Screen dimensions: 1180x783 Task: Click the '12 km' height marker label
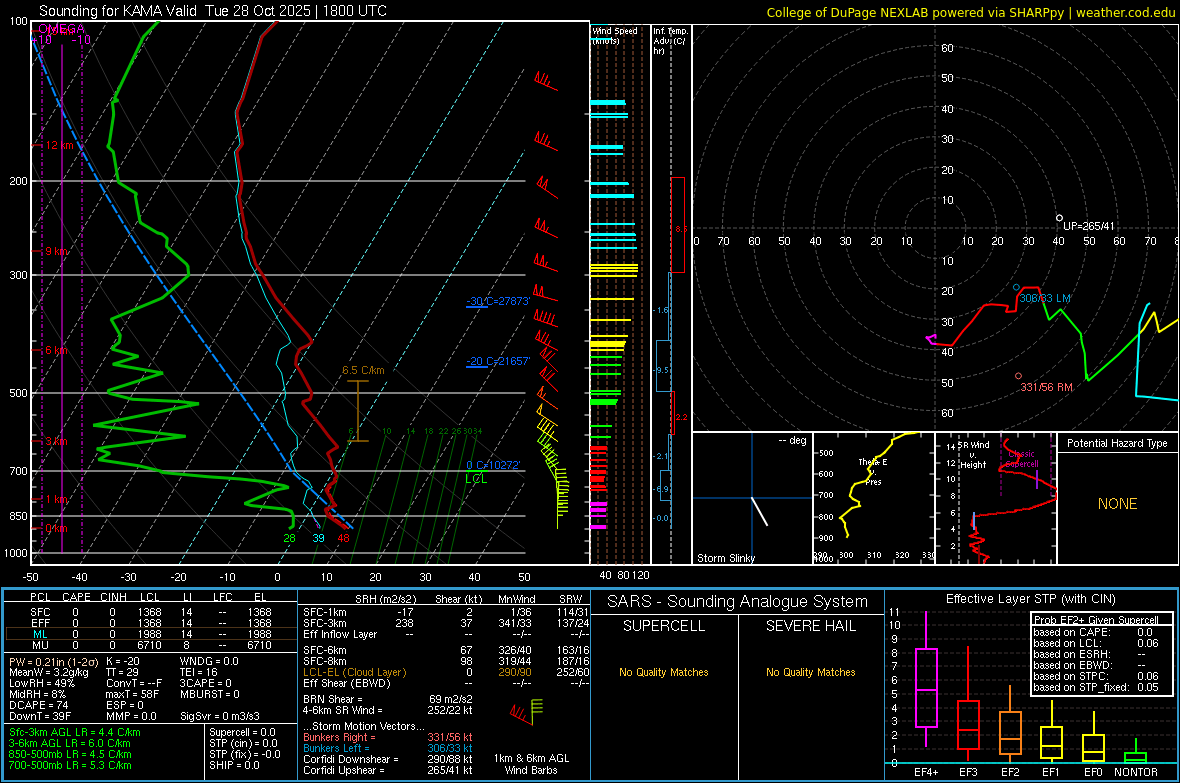[59, 145]
